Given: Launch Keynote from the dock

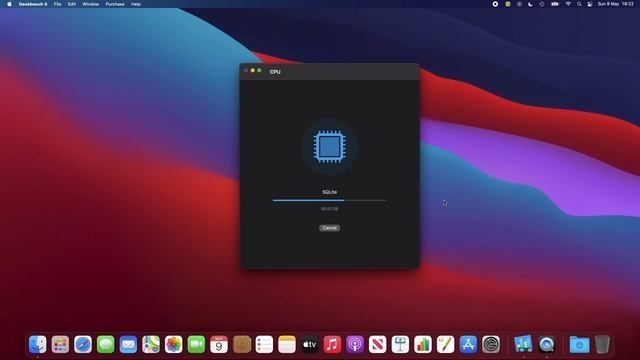Looking at the screenshot, I should coord(400,344).
